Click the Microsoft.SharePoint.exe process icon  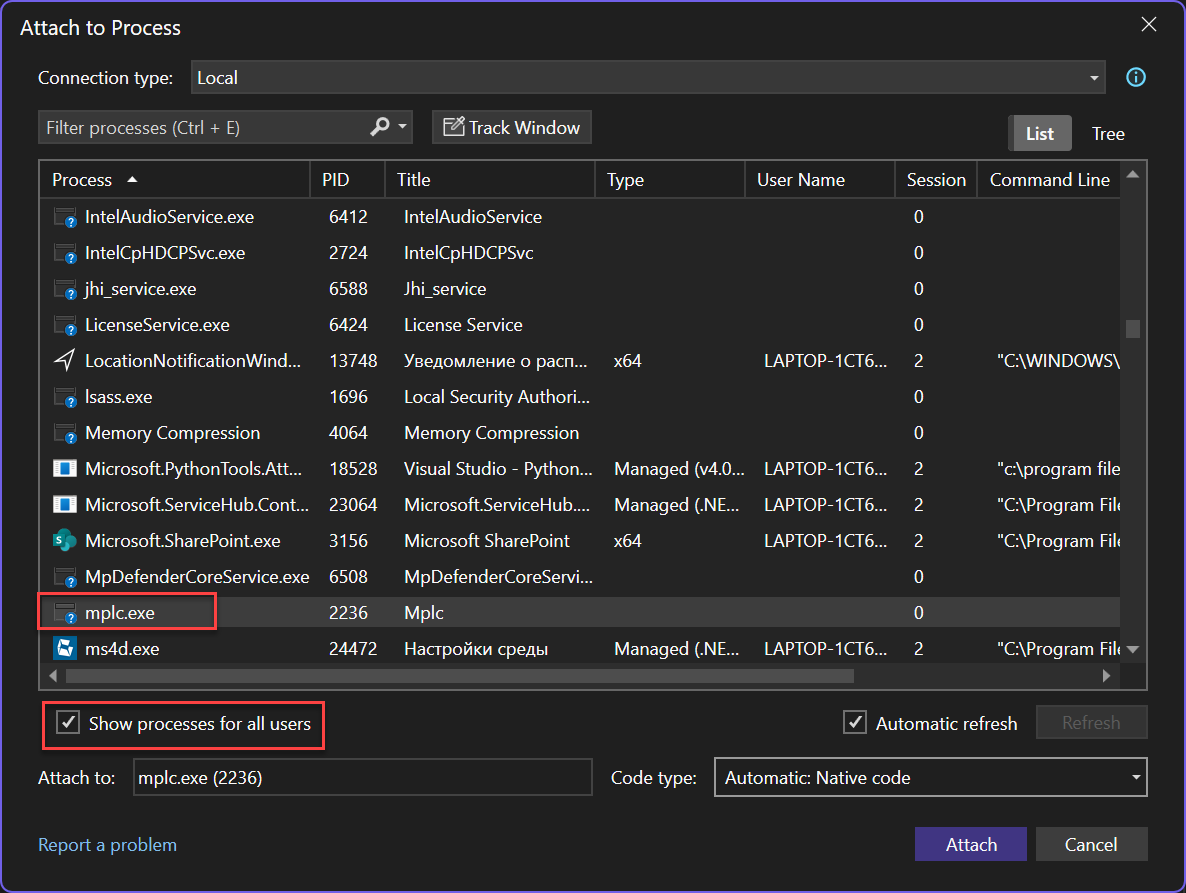(x=65, y=541)
